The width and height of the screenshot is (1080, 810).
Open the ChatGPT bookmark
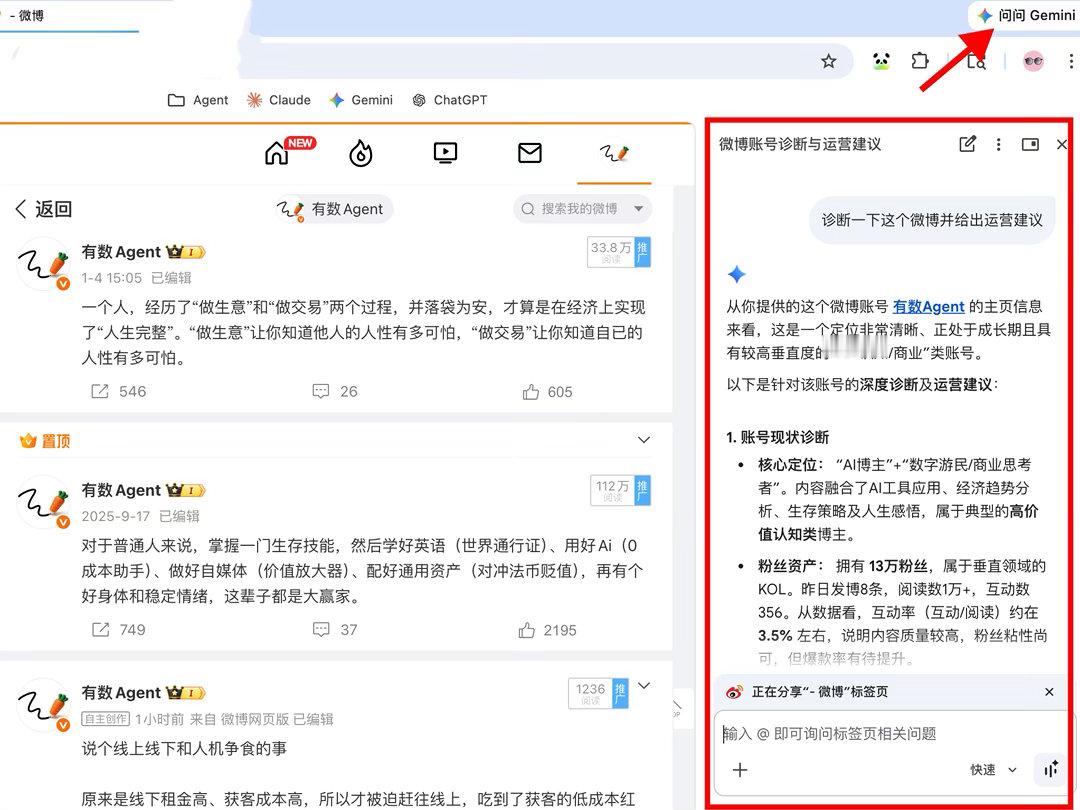(x=450, y=100)
